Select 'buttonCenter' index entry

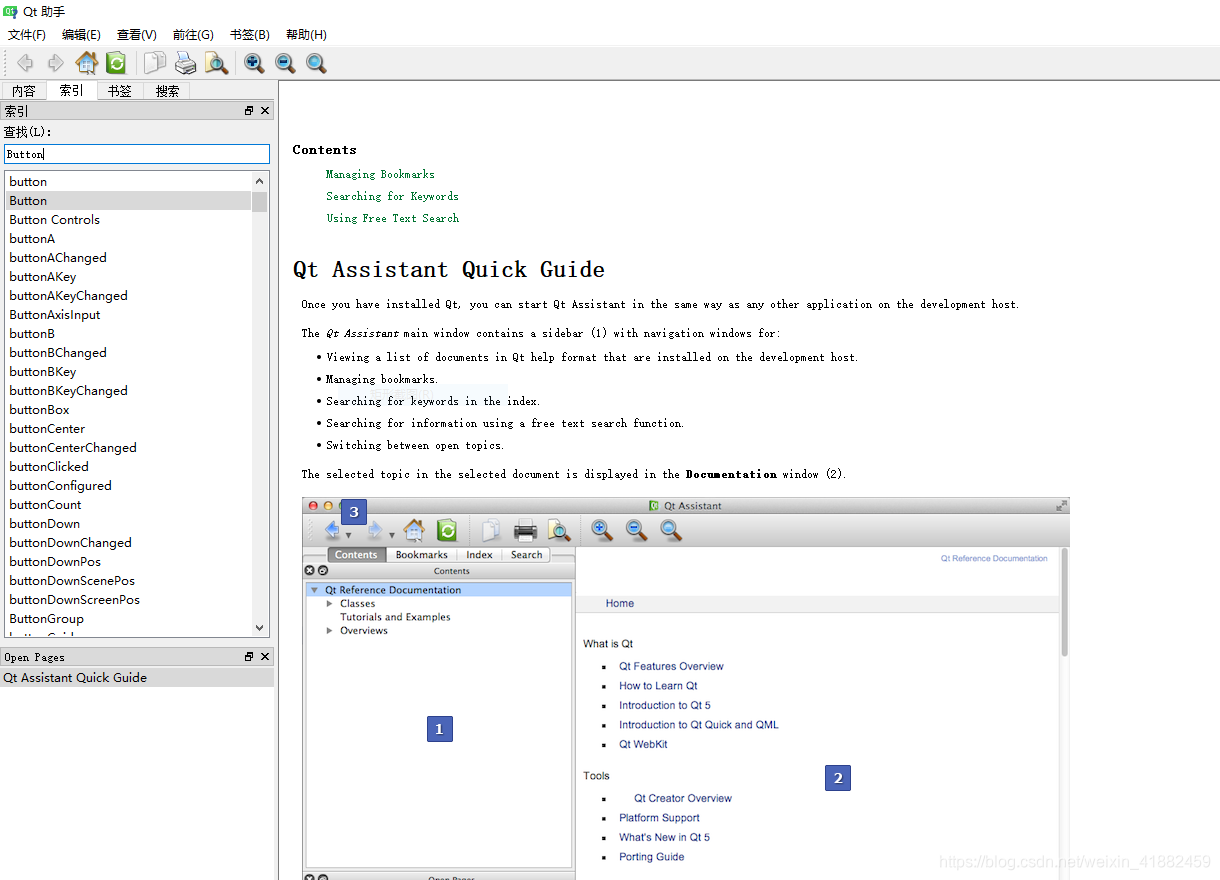coord(128,429)
